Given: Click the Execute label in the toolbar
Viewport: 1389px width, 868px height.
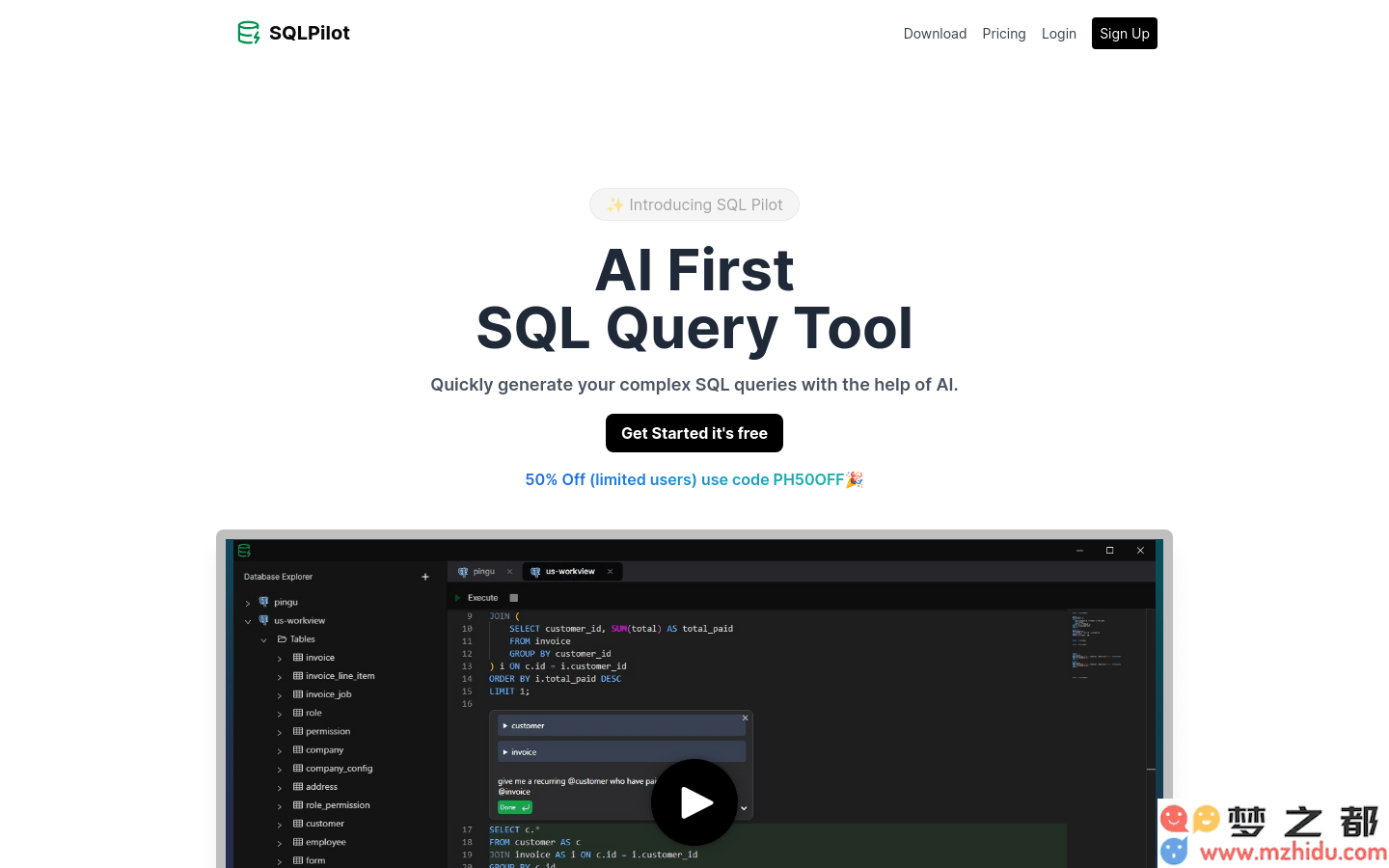Looking at the screenshot, I should click(x=483, y=598).
